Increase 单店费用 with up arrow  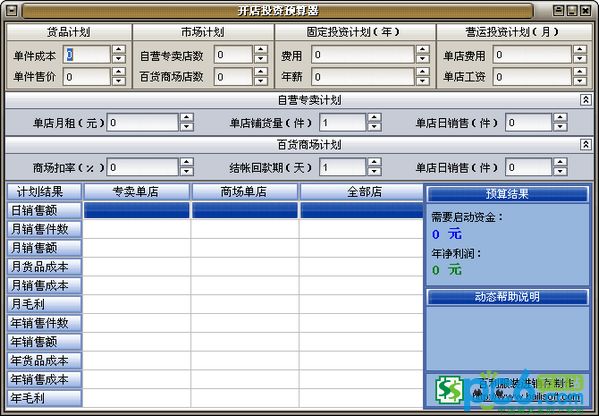click(x=580, y=50)
